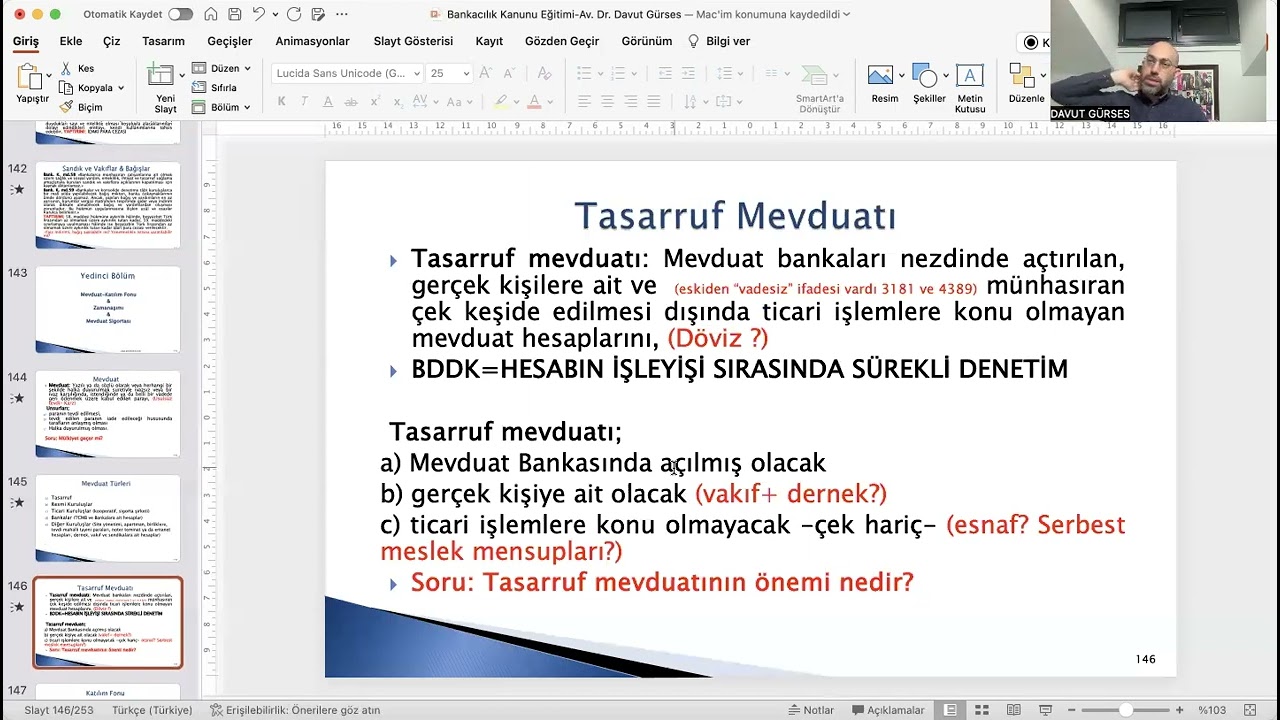Open the title bar ellipsis menu
This screenshot has height=720, width=1280.
[341, 14]
